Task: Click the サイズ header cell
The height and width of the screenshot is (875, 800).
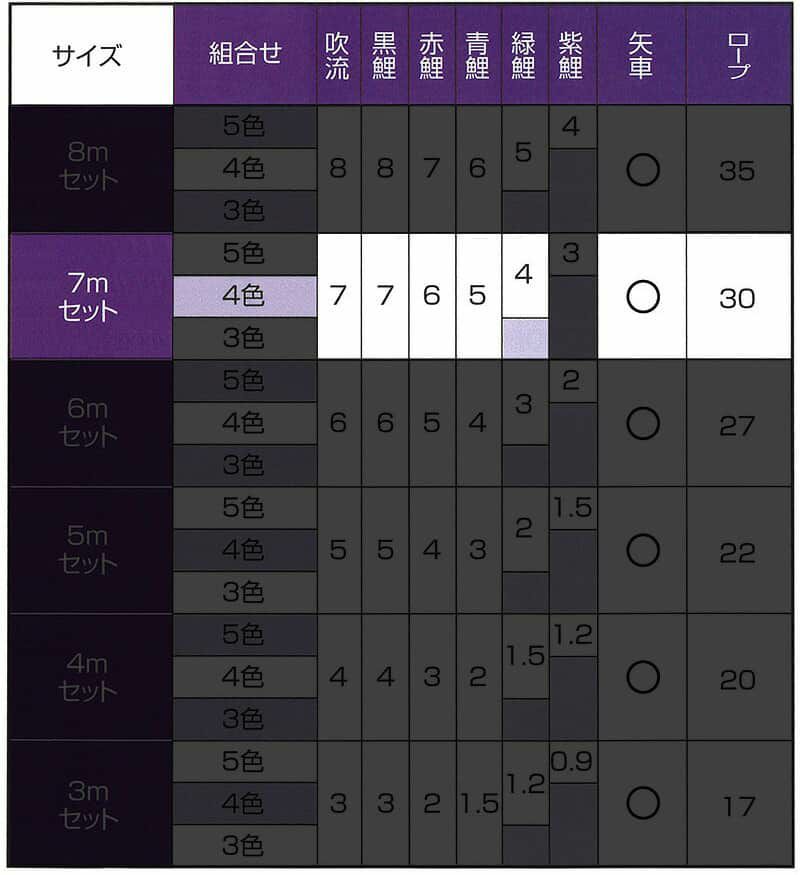Action: tap(91, 55)
